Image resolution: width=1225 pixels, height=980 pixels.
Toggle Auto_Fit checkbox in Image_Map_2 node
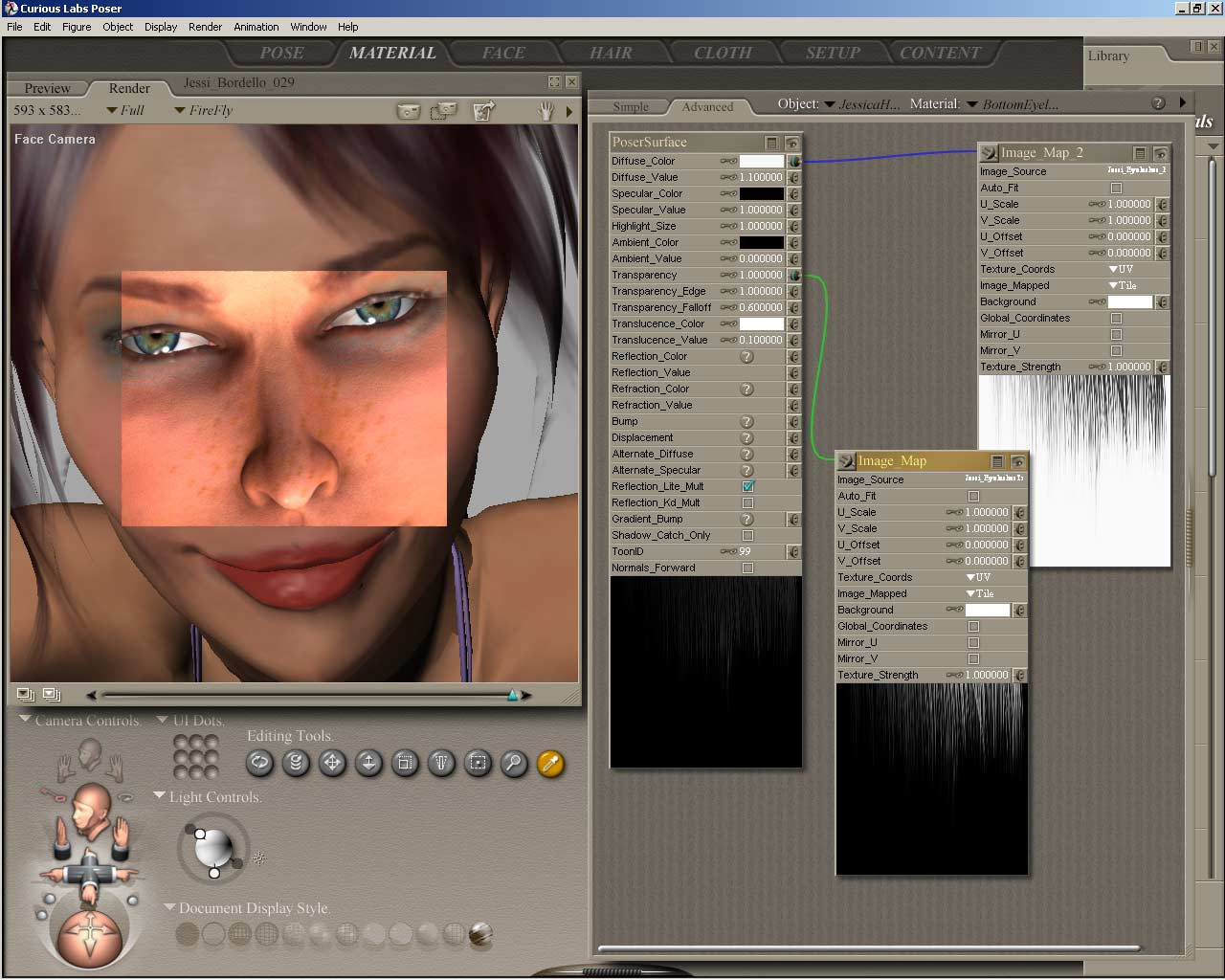(1116, 188)
